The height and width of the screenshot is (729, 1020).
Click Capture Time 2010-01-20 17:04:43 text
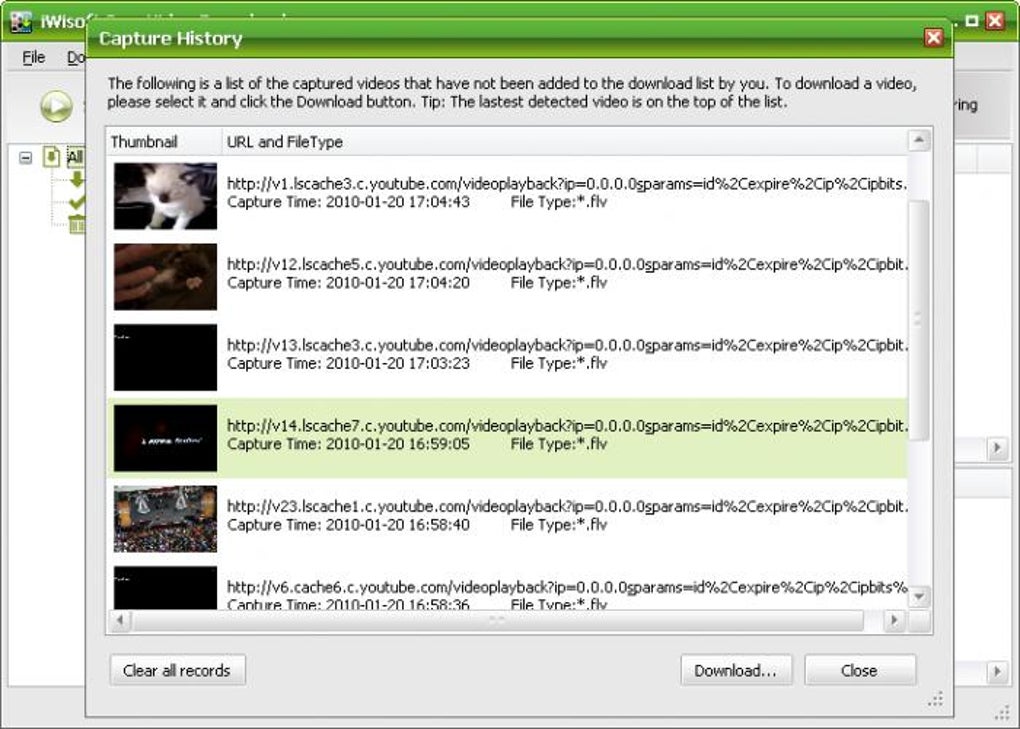click(348, 202)
